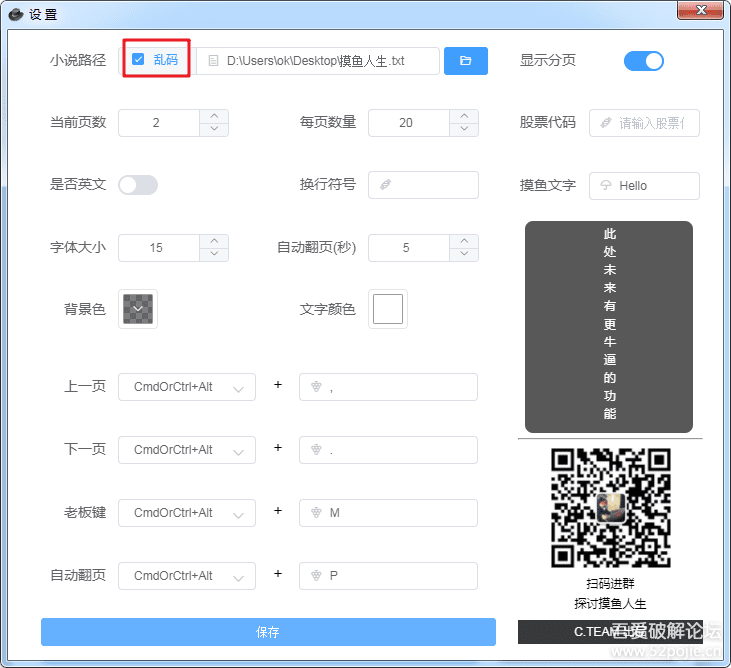The image size is (731, 668).
Task: Click the blue folder browse button
Action: (465, 61)
